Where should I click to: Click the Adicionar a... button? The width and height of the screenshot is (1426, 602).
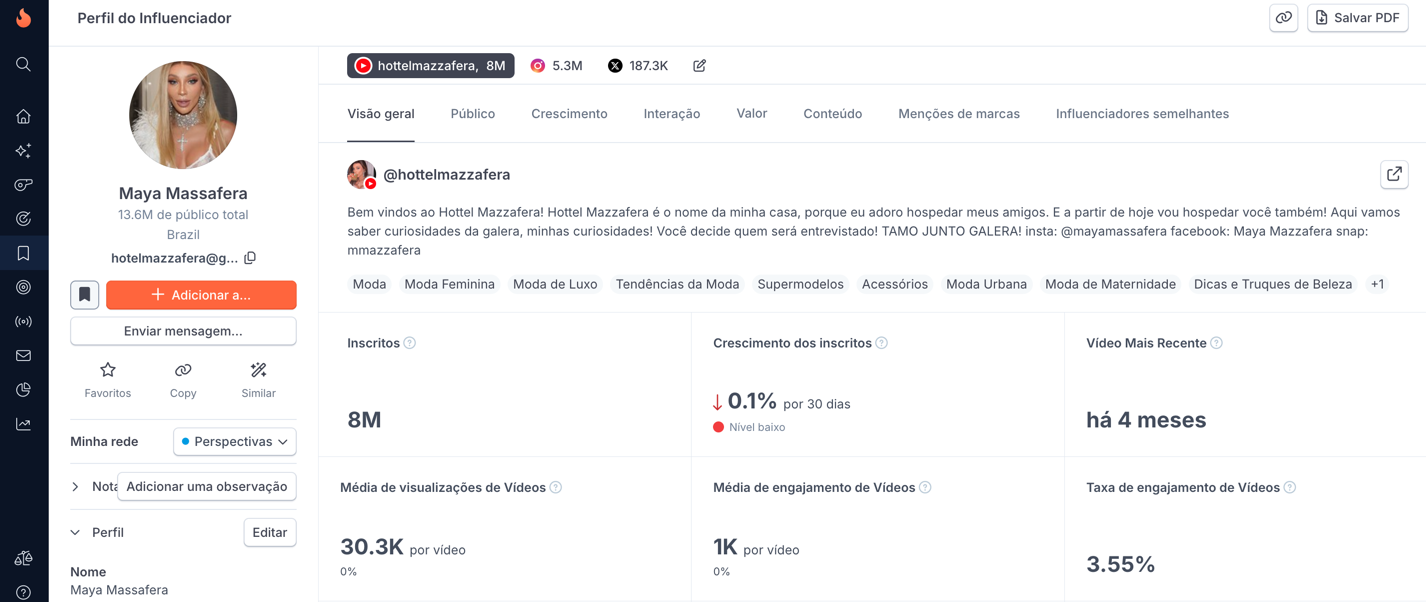(x=201, y=295)
